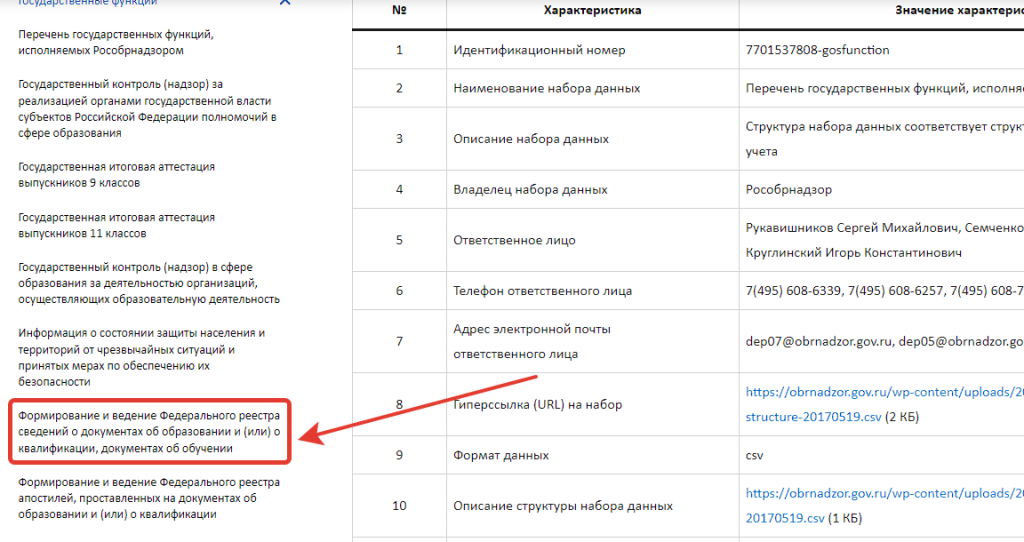
Task: Open Формирование и ведение Федерального реестра апостилей
Action: point(149,498)
